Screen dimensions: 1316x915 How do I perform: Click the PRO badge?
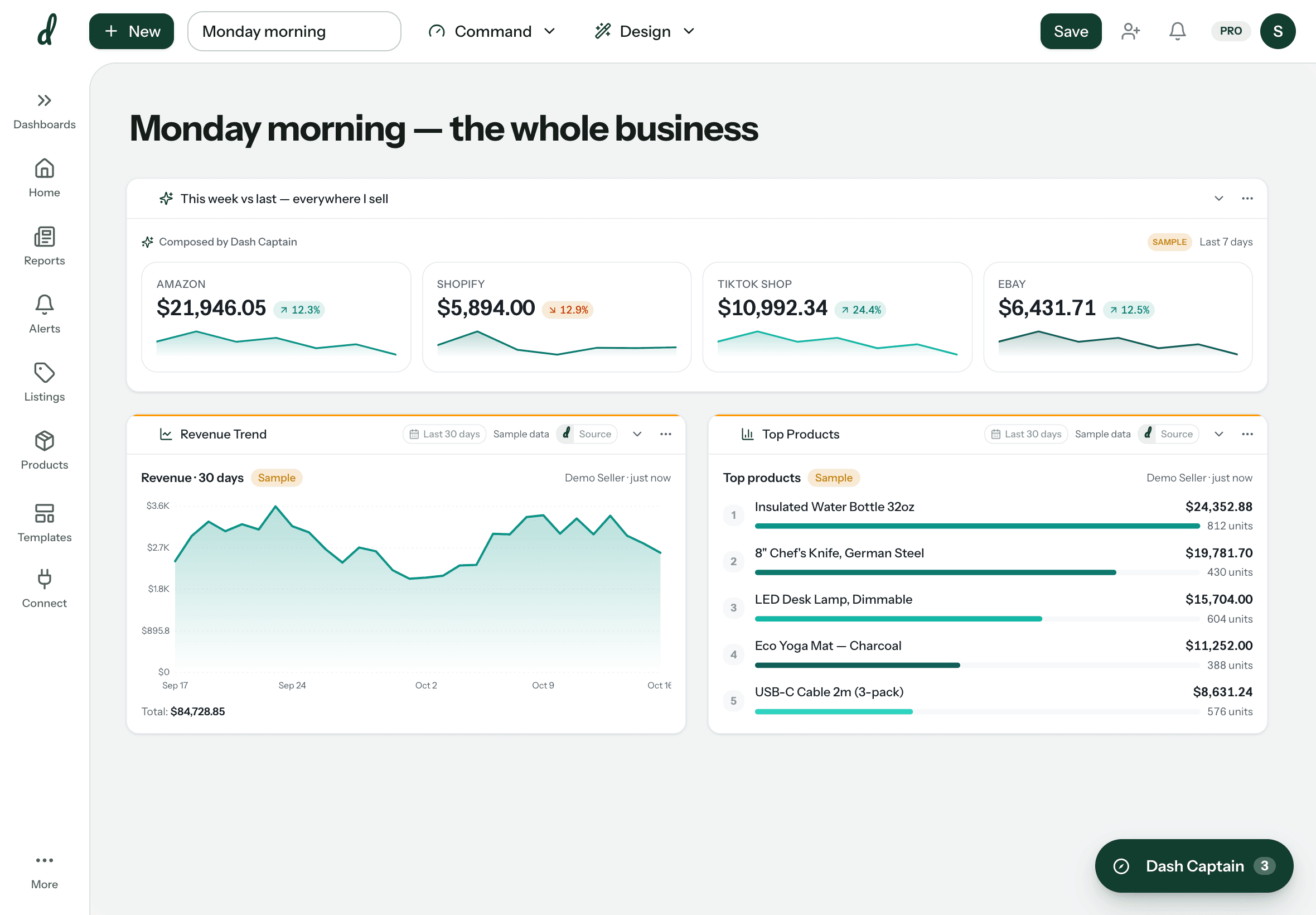1231,31
